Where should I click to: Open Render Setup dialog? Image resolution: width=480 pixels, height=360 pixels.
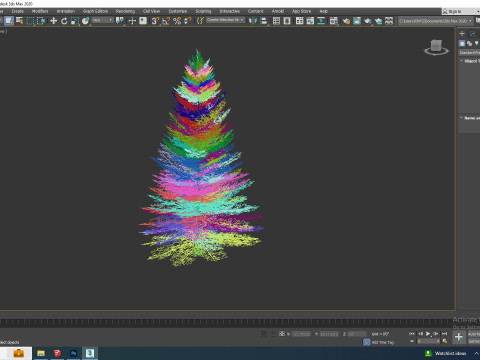tap(346, 21)
